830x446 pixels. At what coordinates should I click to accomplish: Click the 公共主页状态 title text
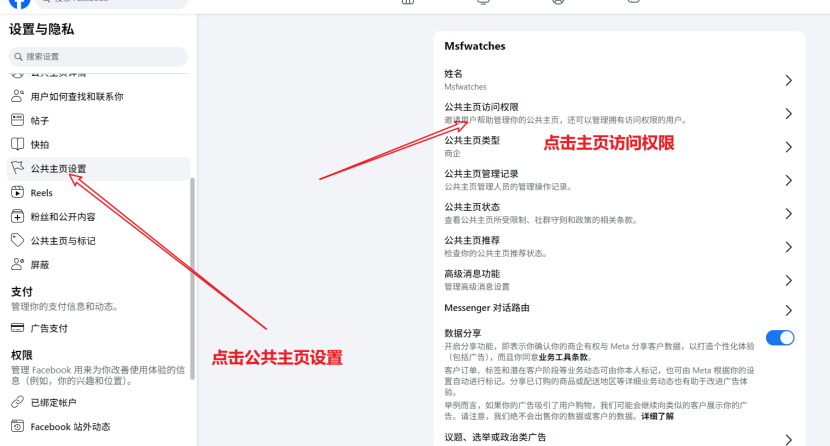(x=472, y=207)
